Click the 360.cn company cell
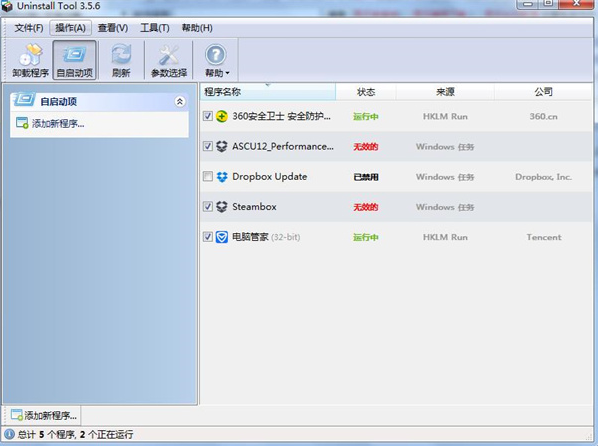 coord(543,116)
